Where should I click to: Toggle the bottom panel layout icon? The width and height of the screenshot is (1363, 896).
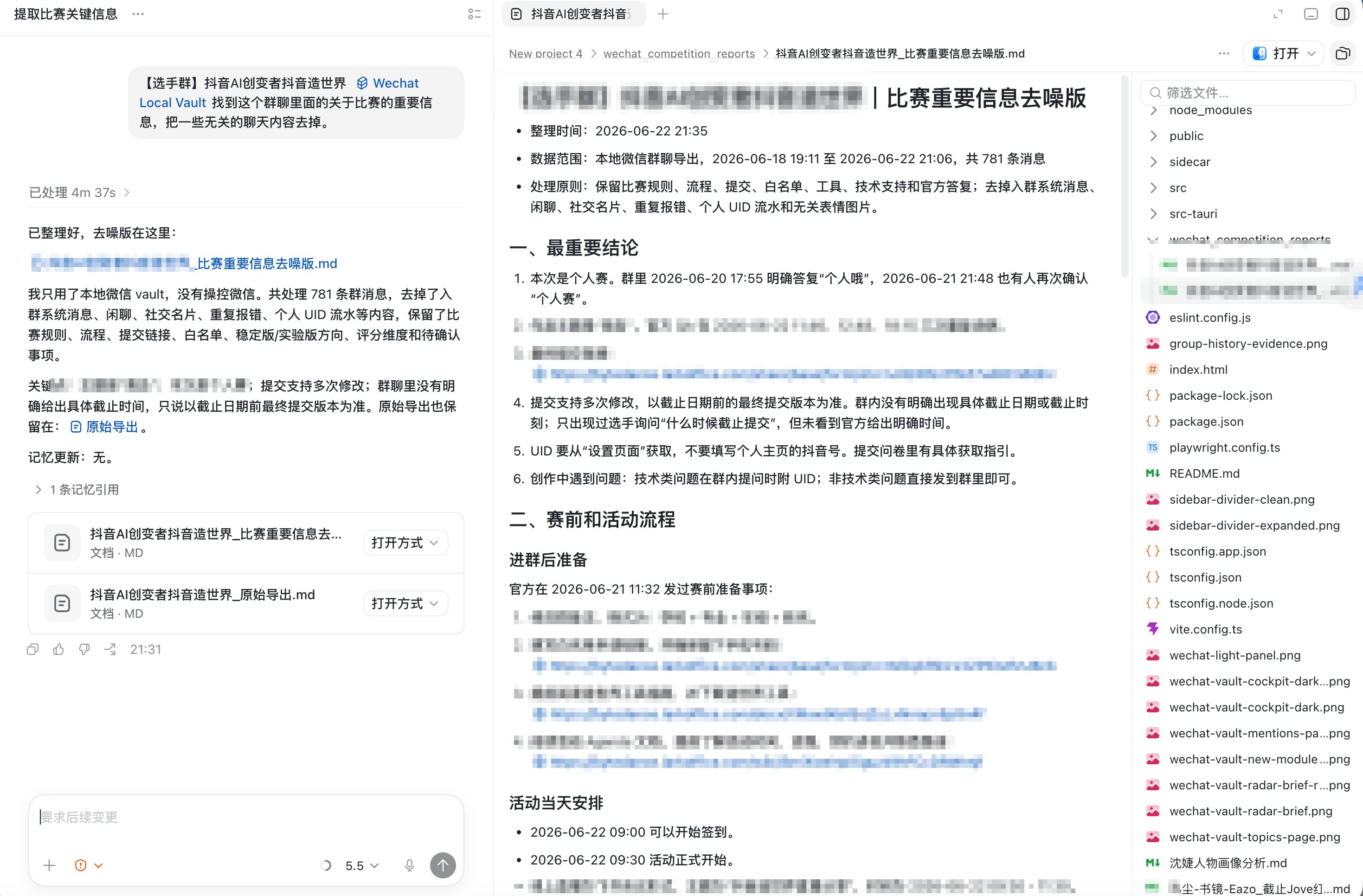coord(1311,14)
